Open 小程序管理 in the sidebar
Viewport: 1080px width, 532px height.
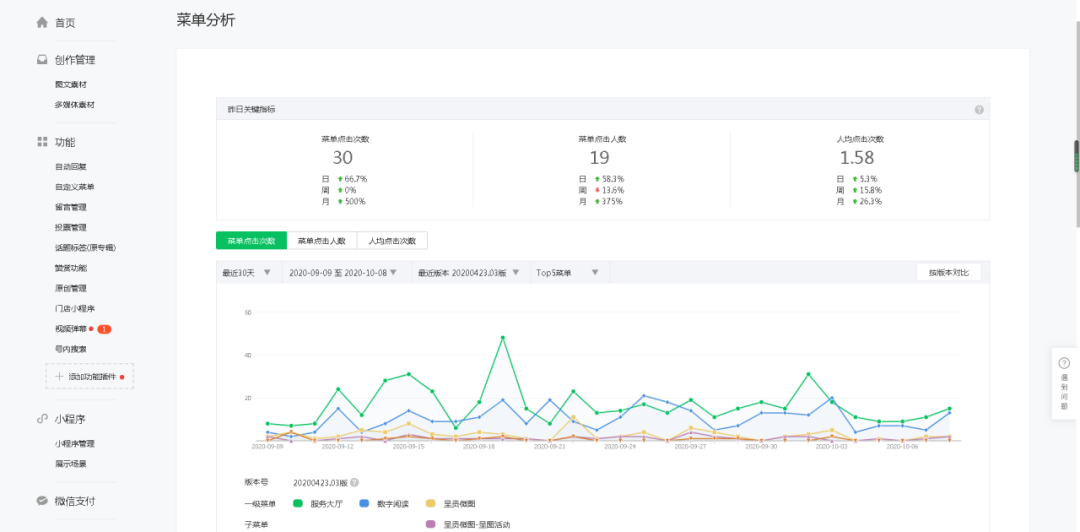click(x=74, y=444)
